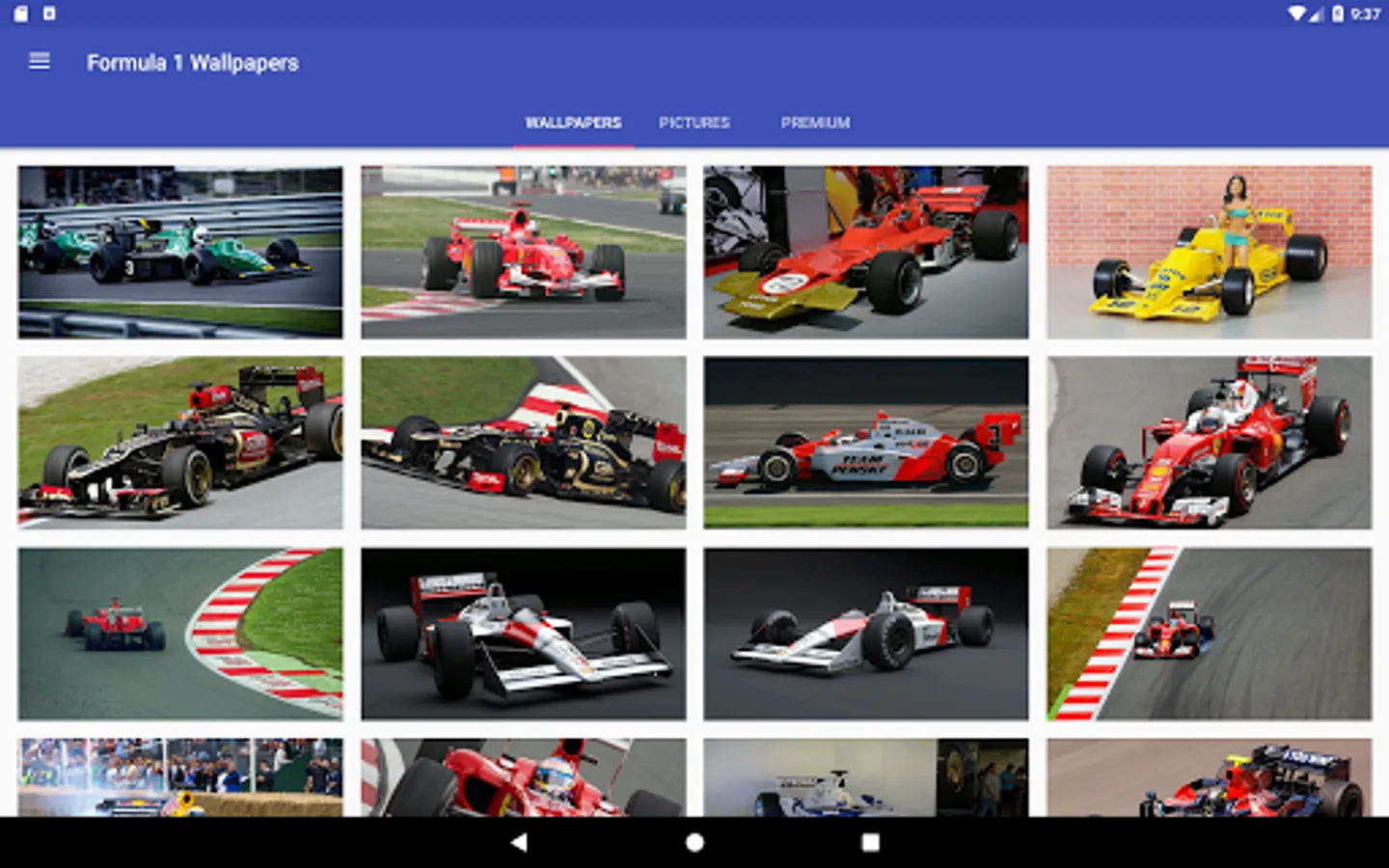Open the McLaren three-quarter front view wallpaper
This screenshot has height=868, width=1389.
pyautogui.click(x=524, y=634)
